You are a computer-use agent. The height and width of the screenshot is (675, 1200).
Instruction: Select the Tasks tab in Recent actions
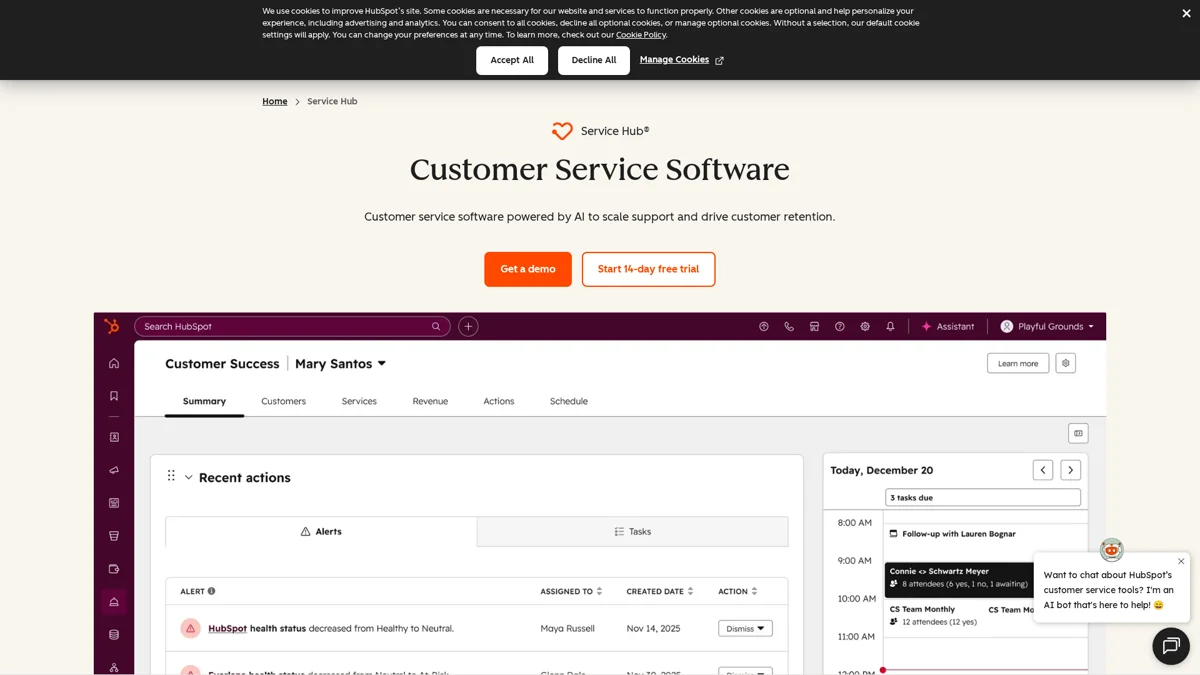coord(633,531)
